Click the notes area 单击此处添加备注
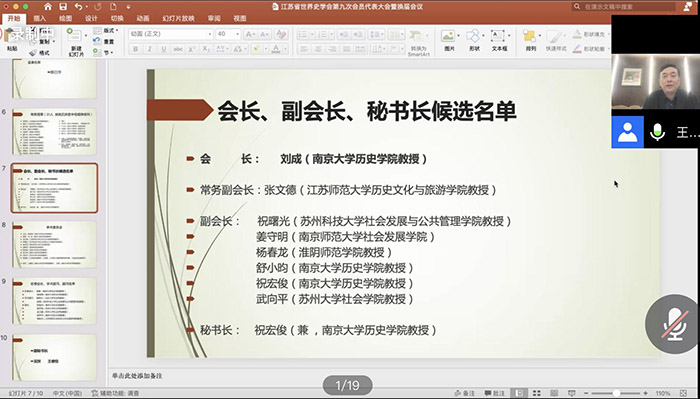This screenshot has width=700, height=399. (137, 376)
